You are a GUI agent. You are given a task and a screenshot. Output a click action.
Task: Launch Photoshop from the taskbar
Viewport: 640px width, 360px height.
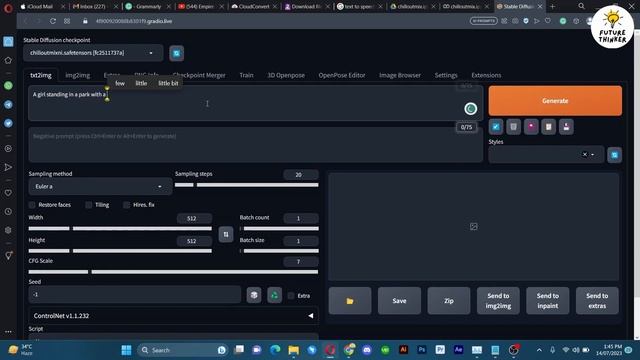coord(422,350)
